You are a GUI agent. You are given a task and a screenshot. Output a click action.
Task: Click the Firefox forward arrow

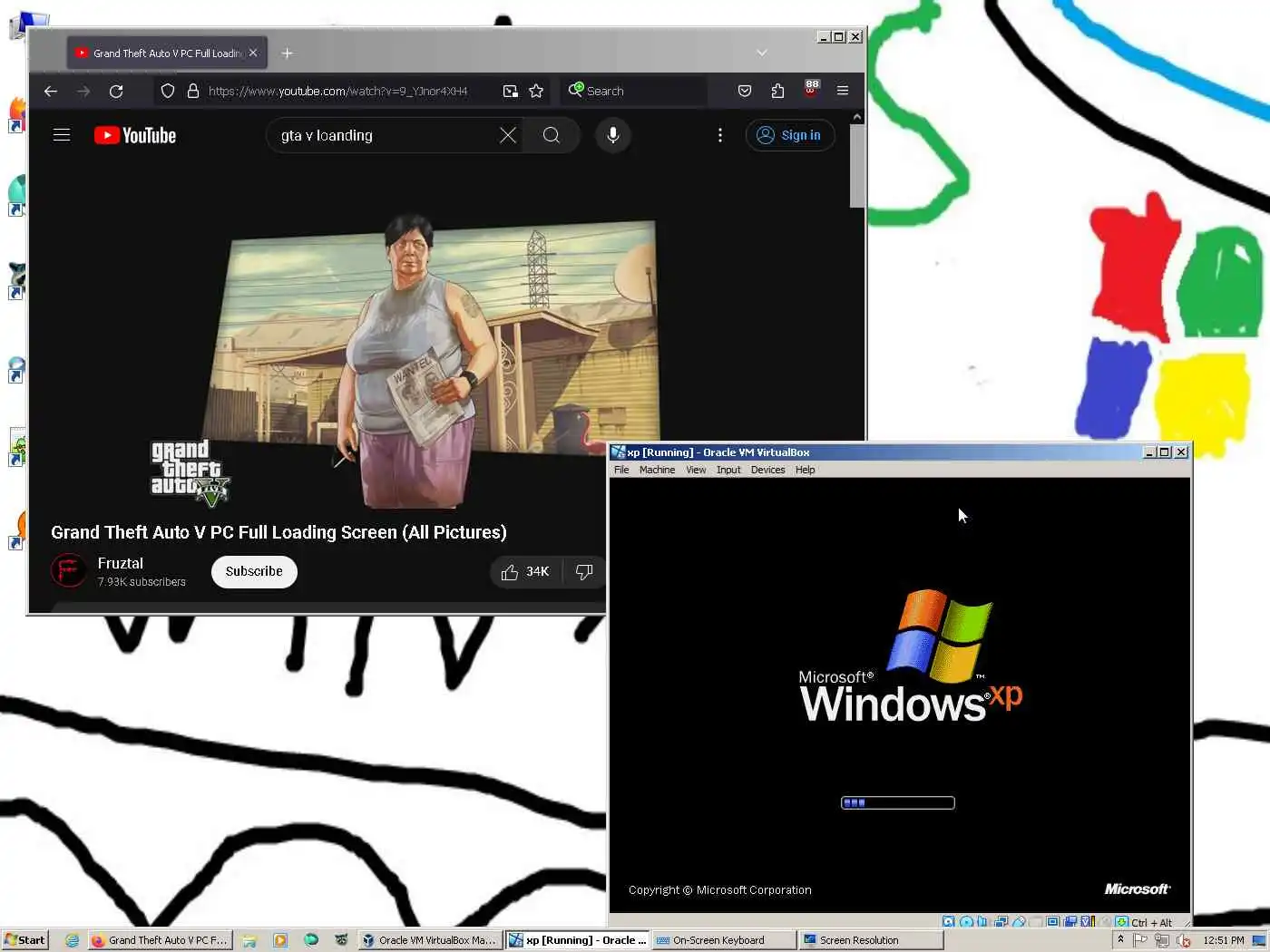(83, 91)
